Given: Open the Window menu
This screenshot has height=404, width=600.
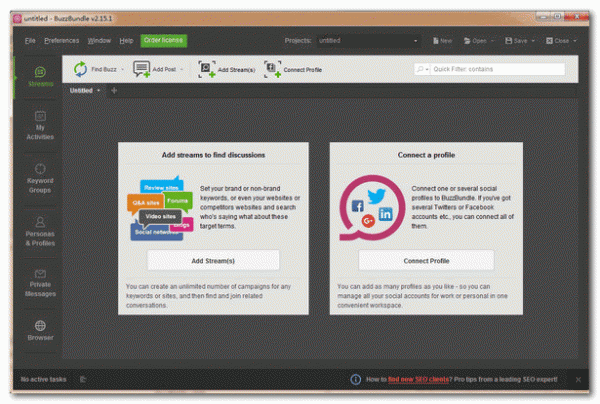Looking at the screenshot, I should pos(99,41).
